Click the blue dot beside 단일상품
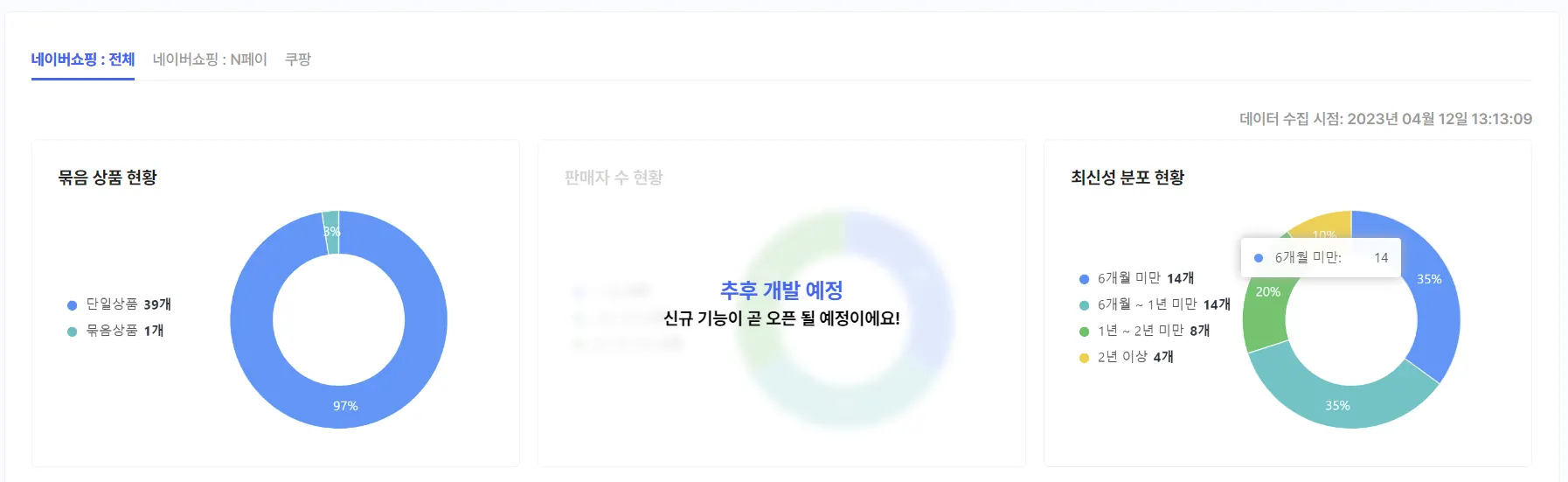 tap(73, 305)
